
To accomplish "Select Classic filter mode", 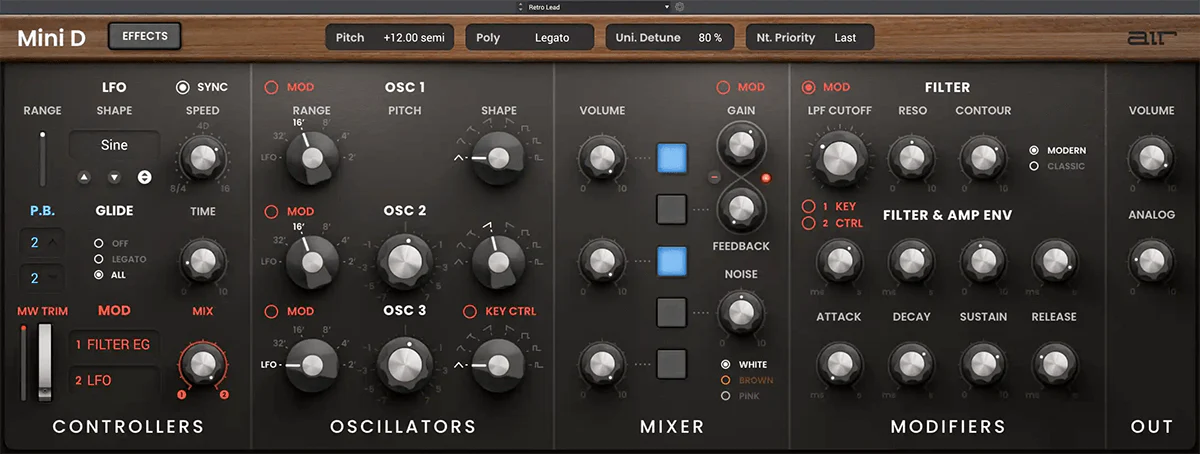I will pyautogui.click(x=1034, y=166).
